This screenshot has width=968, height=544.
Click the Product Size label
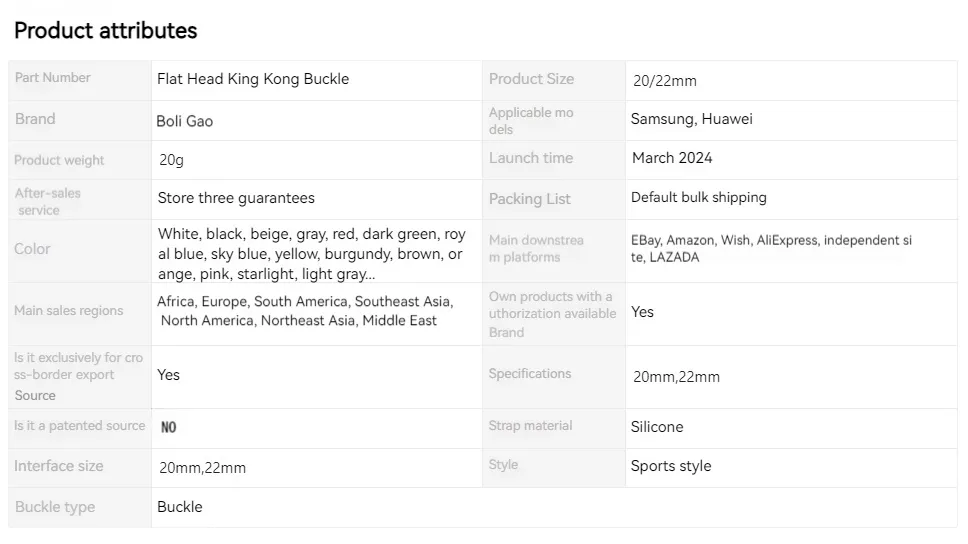(x=531, y=79)
